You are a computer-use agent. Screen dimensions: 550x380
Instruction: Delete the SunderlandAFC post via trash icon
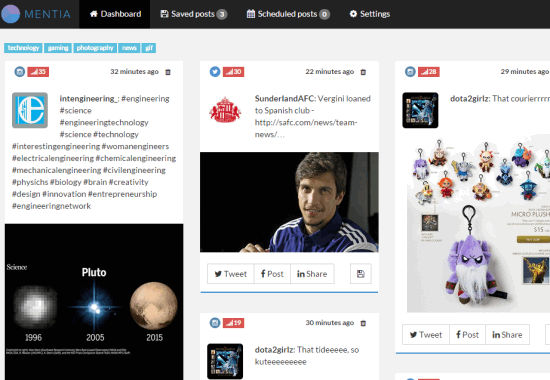[x=363, y=72]
